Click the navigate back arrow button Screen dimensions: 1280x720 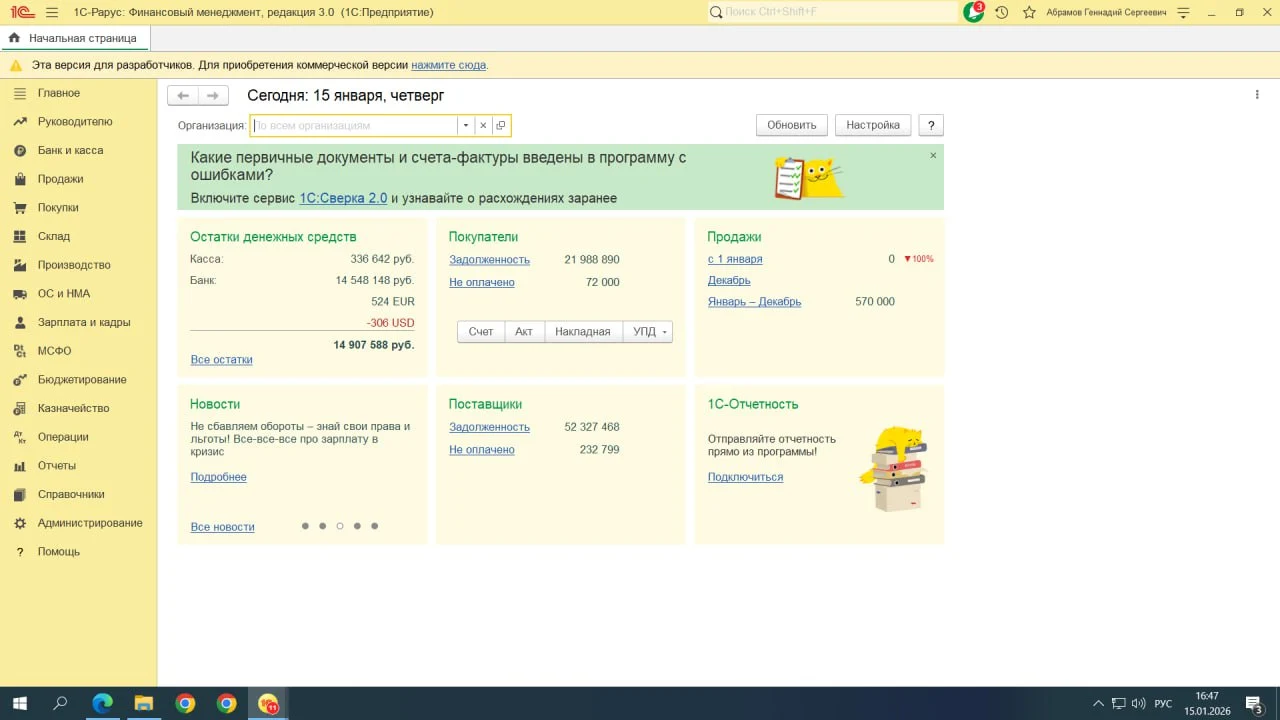[183, 96]
